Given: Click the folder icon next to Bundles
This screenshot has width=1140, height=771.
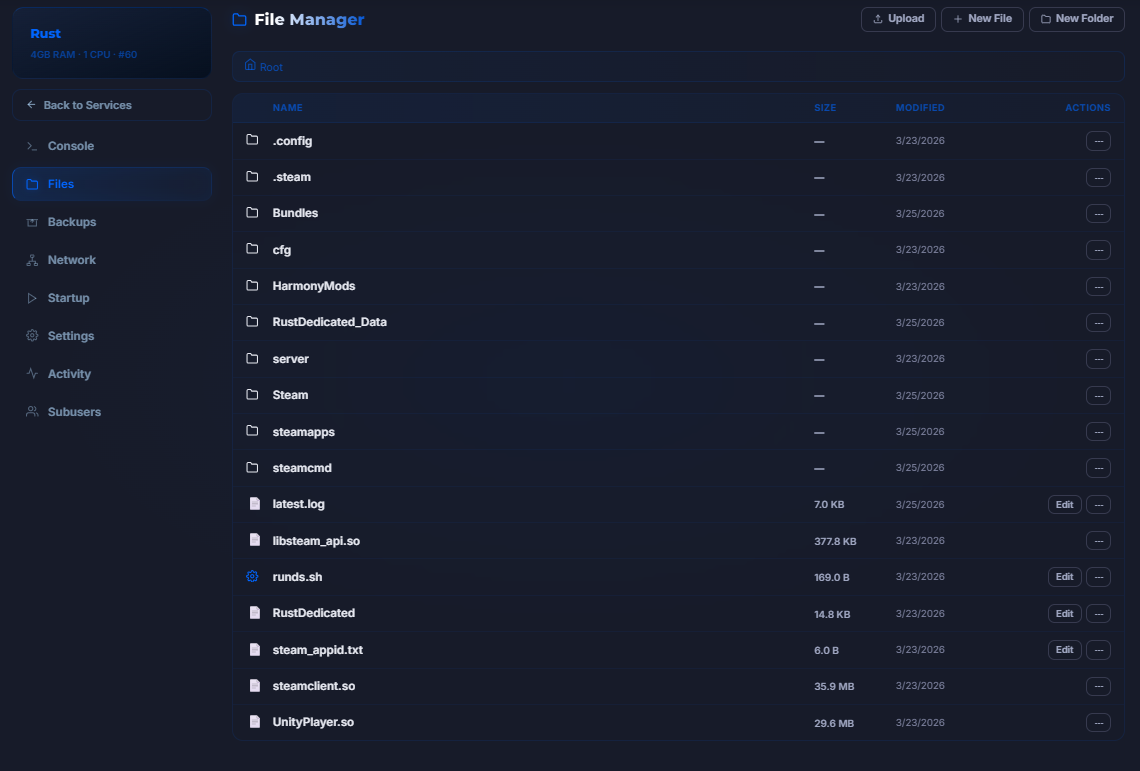Looking at the screenshot, I should (x=254, y=213).
